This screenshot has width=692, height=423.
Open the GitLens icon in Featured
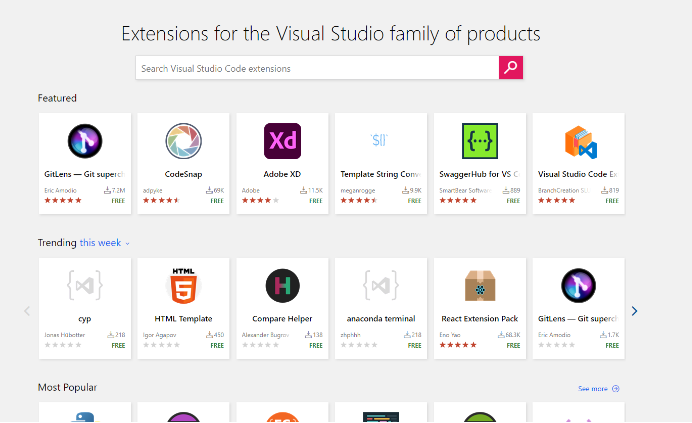tap(85, 141)
